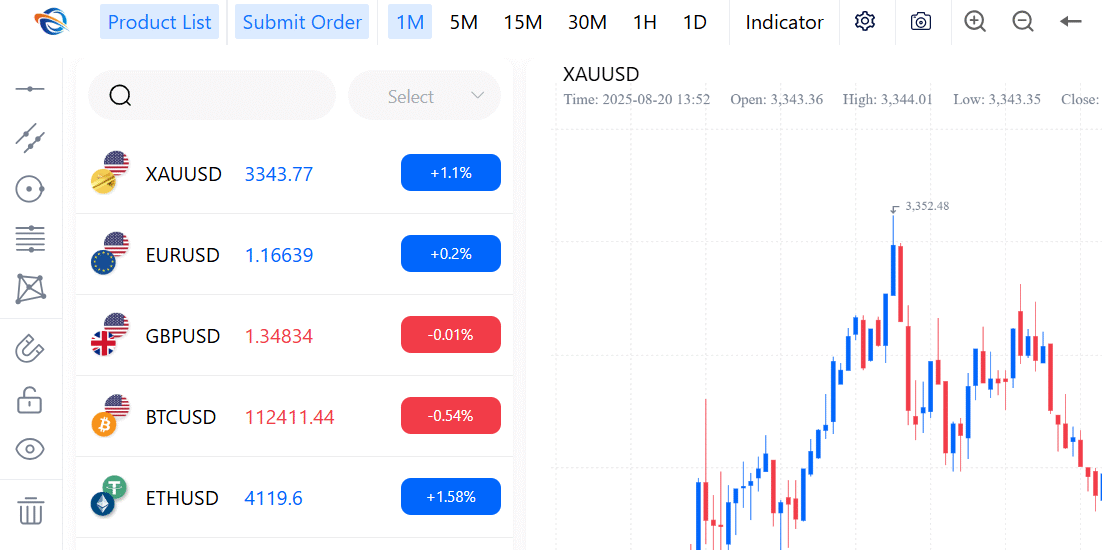1102x550 pixels.
Task: Click the product search field
Action: tap(225, 96)
